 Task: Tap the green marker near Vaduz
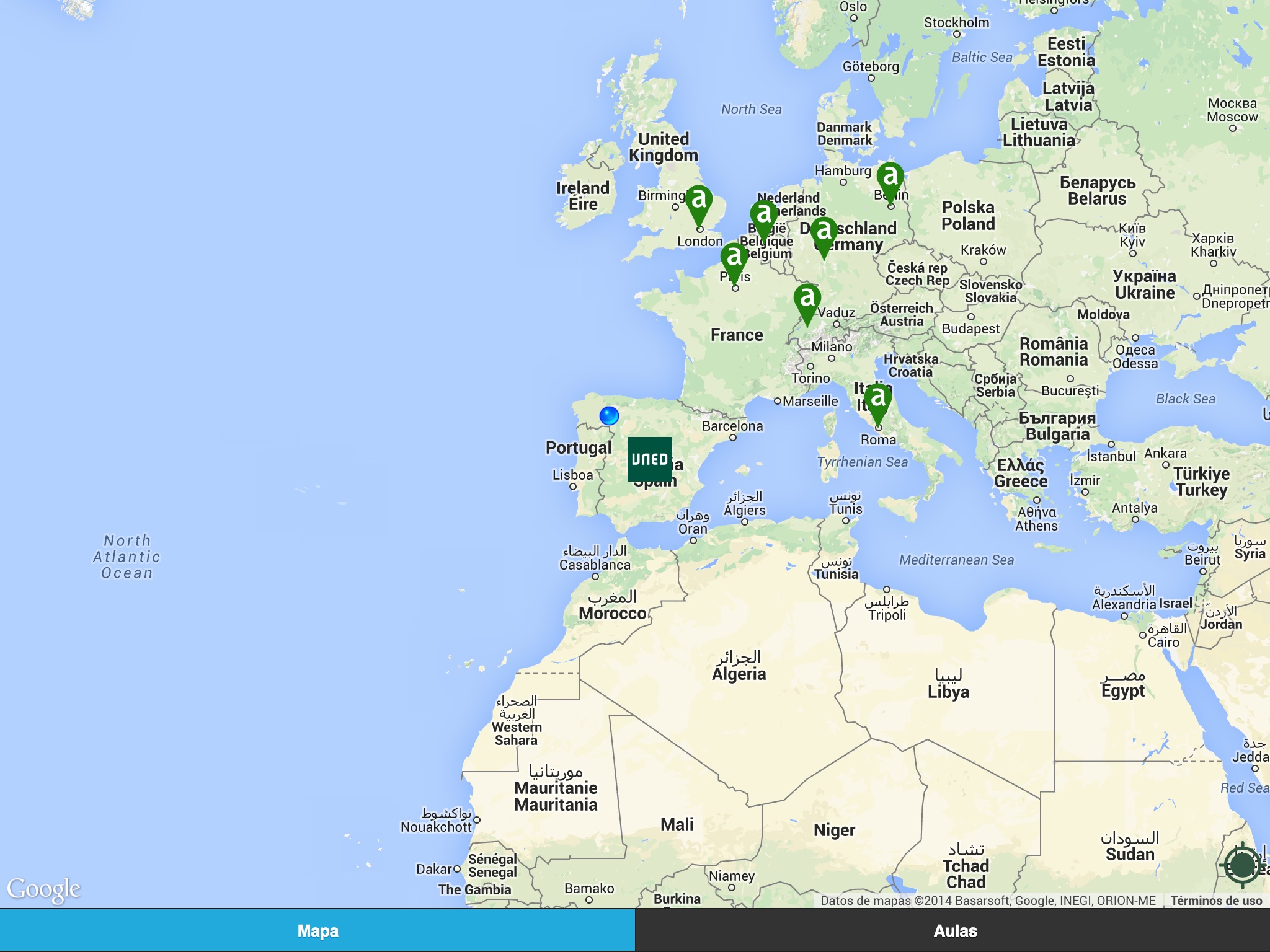tap(807, 299)
